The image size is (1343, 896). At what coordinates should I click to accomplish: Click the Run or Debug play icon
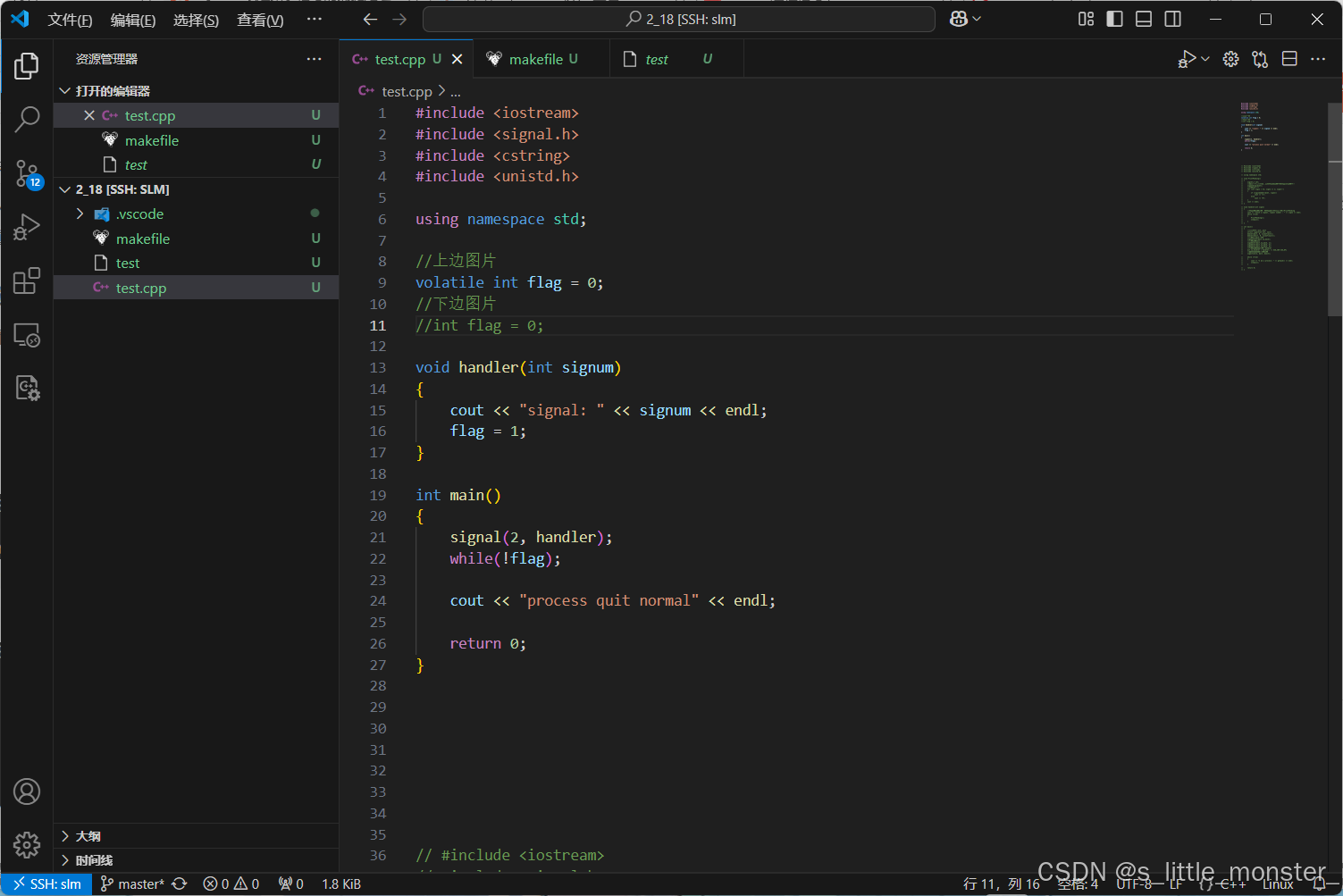[1187, 59]
